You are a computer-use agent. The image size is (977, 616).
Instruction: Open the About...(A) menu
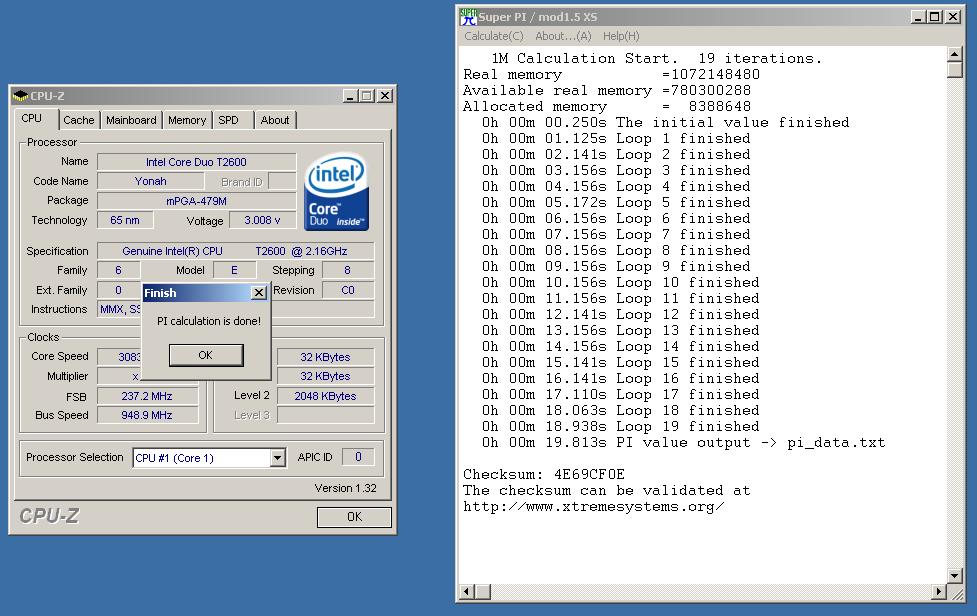coord(563,36)
